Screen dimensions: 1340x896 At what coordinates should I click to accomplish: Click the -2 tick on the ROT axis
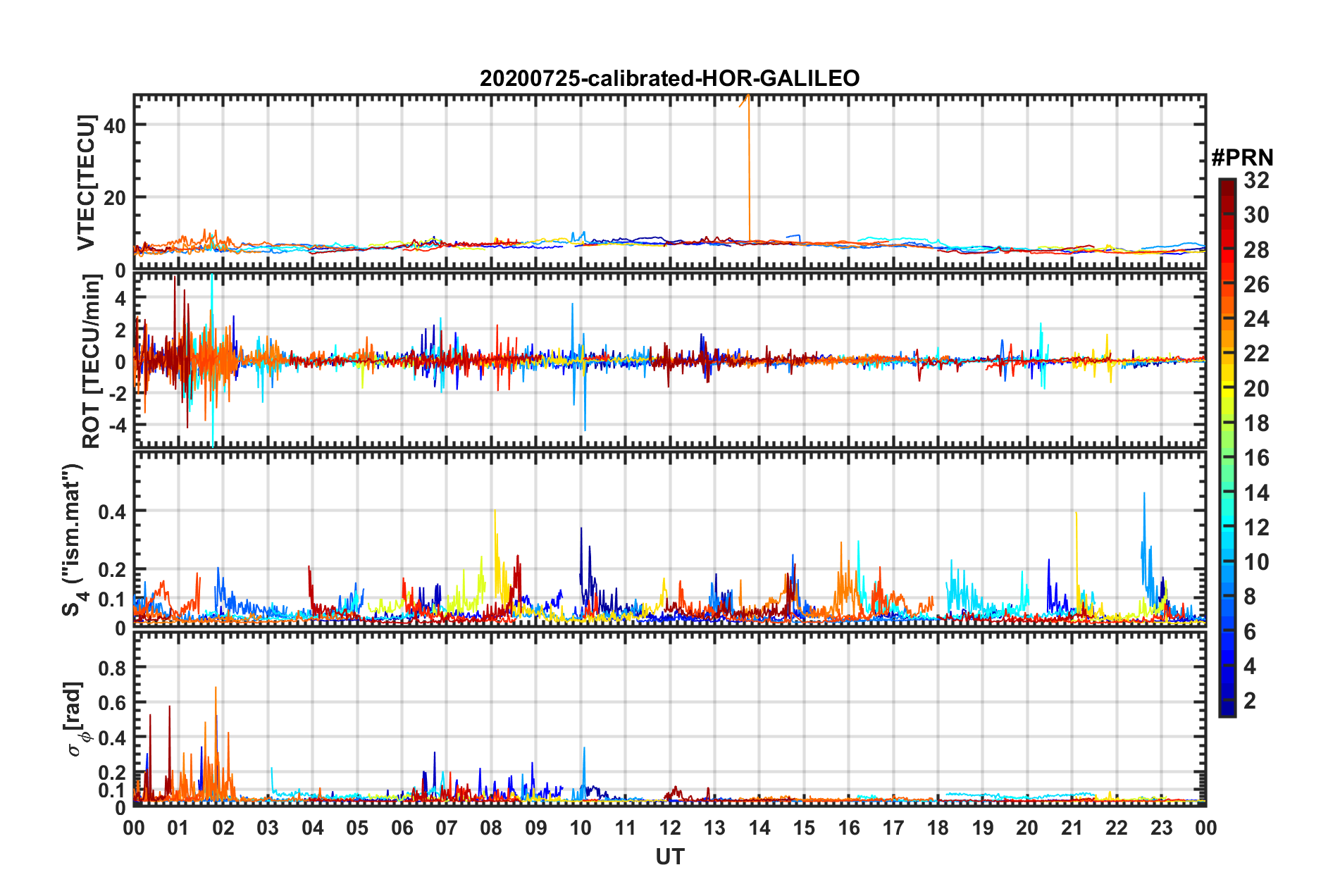[116, 394]
